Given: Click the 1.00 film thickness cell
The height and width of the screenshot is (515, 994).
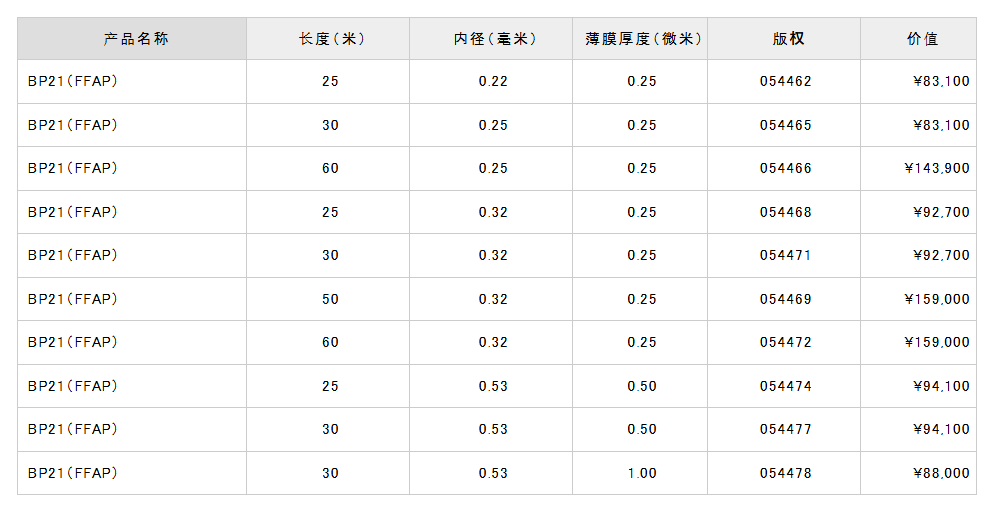Looking at the screenshot, I should tap(642, 473).
